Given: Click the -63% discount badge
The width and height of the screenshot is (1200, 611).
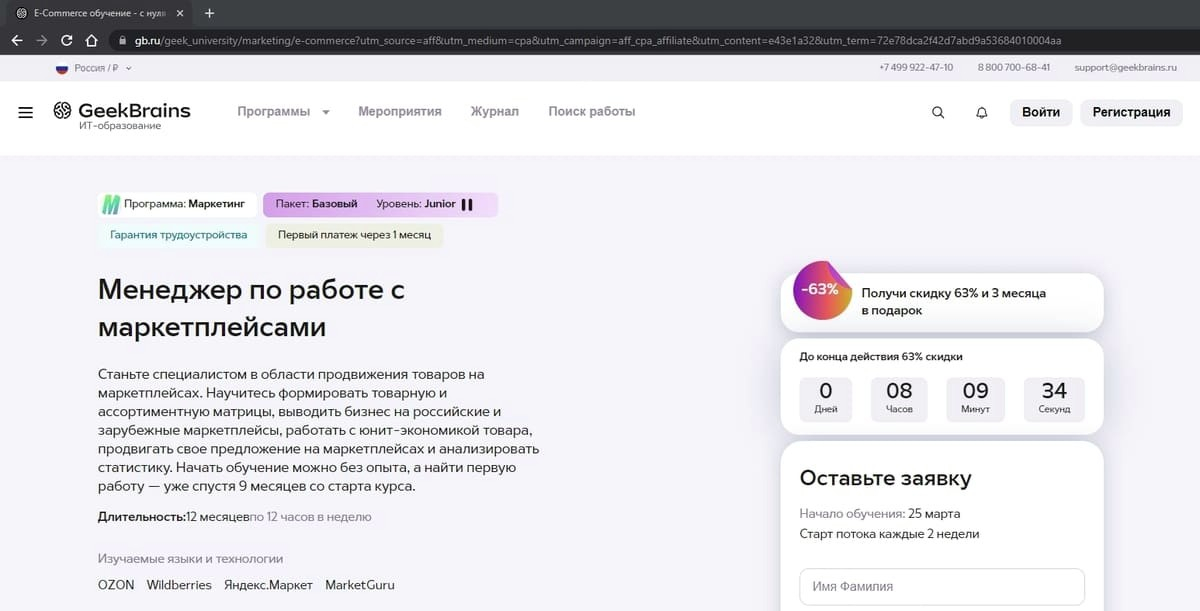Looking at the screenshot, I should point(822,291).
